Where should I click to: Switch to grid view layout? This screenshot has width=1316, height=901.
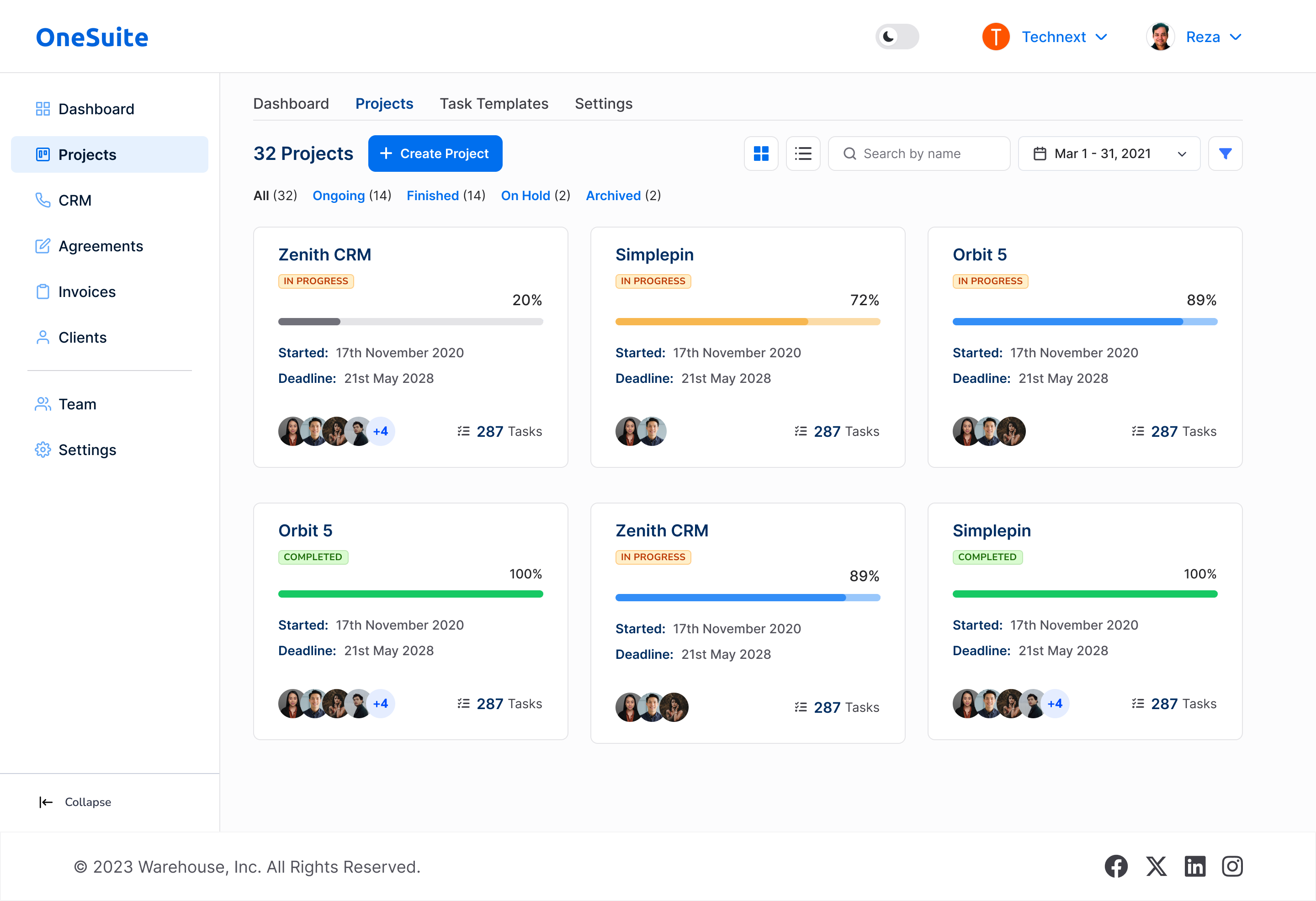(761, 154)
